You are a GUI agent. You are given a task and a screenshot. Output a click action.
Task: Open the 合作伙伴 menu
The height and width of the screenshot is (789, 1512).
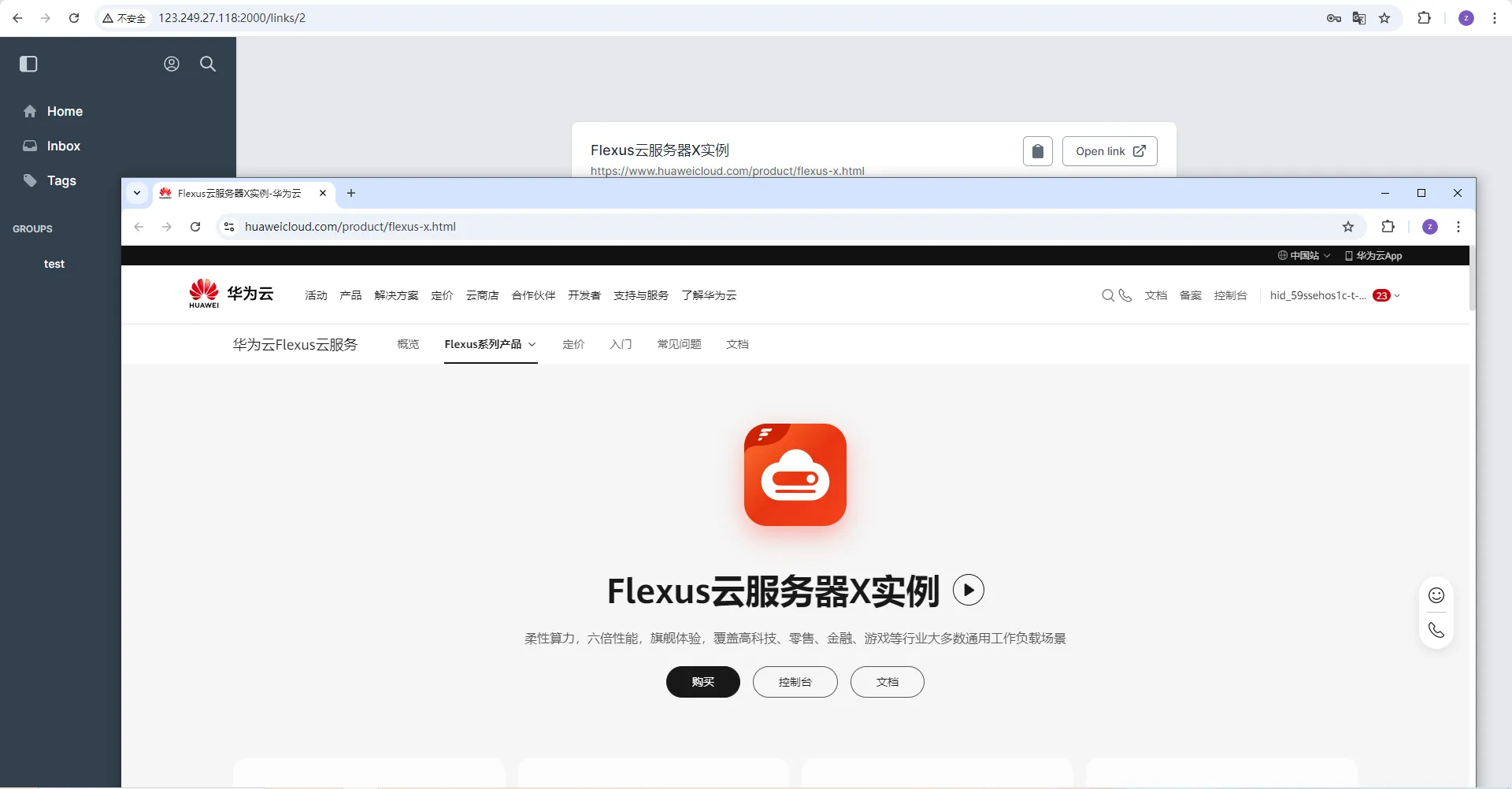click(533, 295)
